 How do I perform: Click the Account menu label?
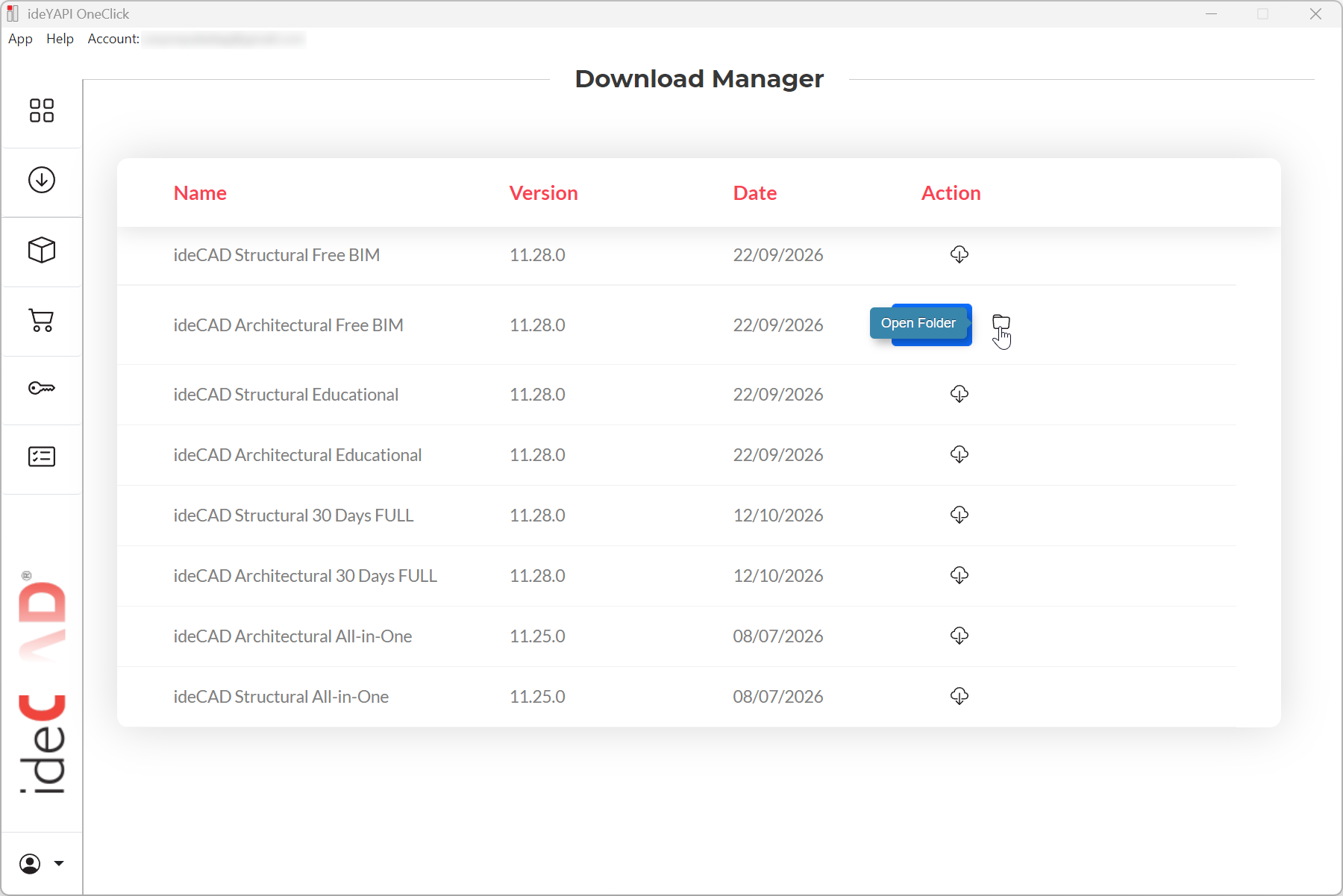pos(113,39)
